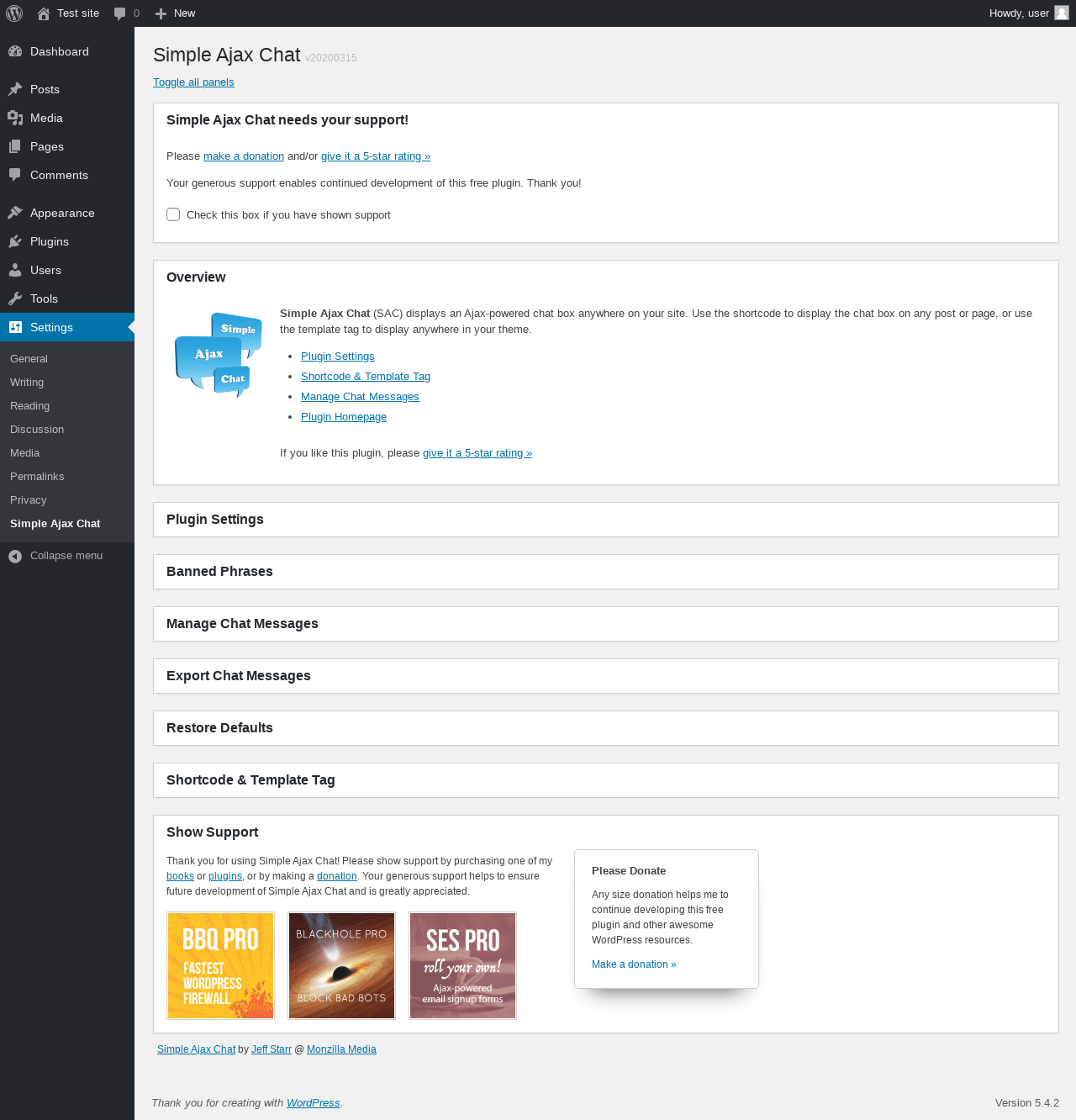Click the Simple Ajax Chat logo image

[219, 355]
